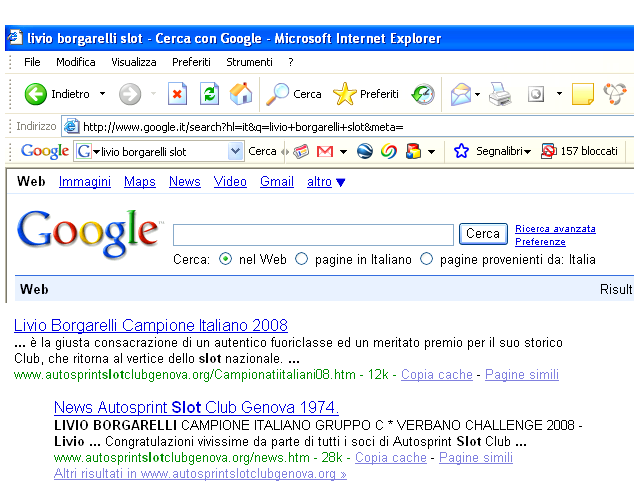Click the blue globe icon on Google toolbar

click(365, 151)
